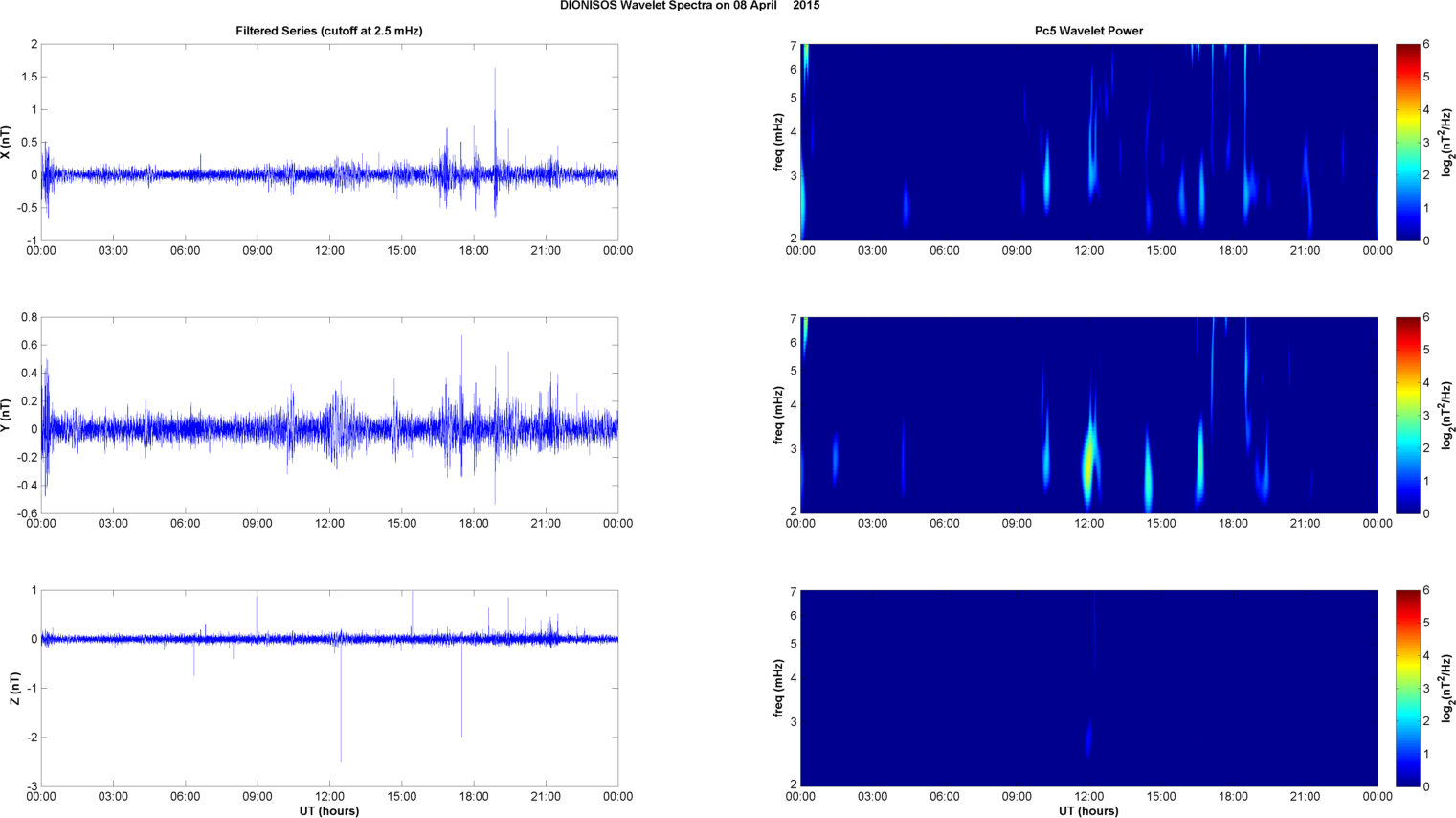Viewport: 1456px width, 818px height.
Task: Click 'freq (mHz)' label of Z wavelet spectrogram
Action: point(779,688)
